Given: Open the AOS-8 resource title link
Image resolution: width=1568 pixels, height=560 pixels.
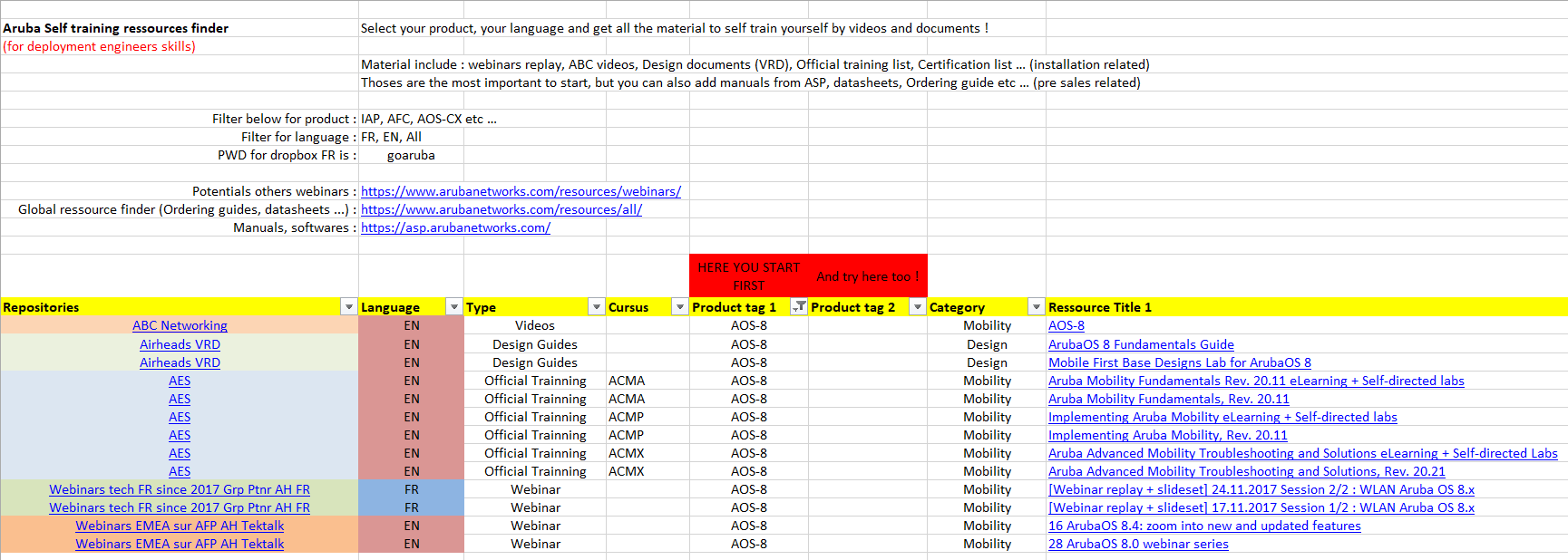Looking at the screenshot, I should 1066,325.
